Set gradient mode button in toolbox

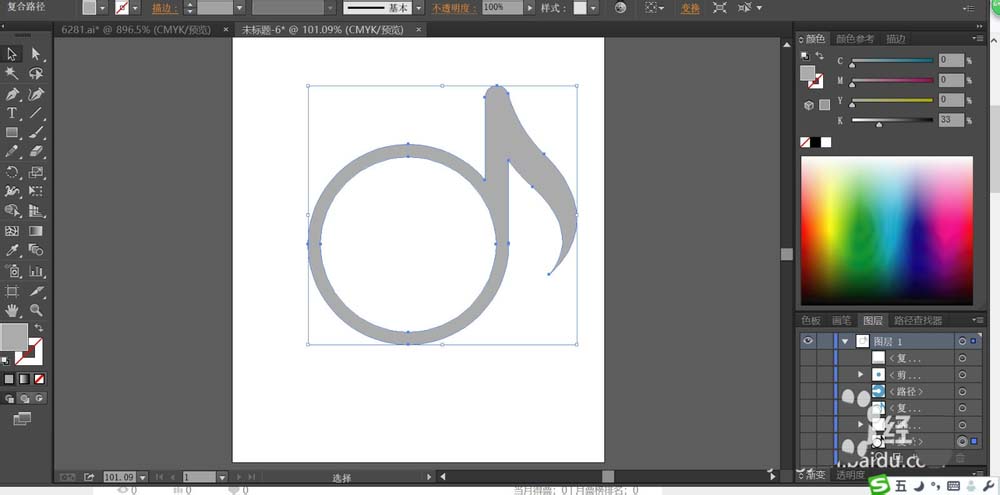coord(24,379)
